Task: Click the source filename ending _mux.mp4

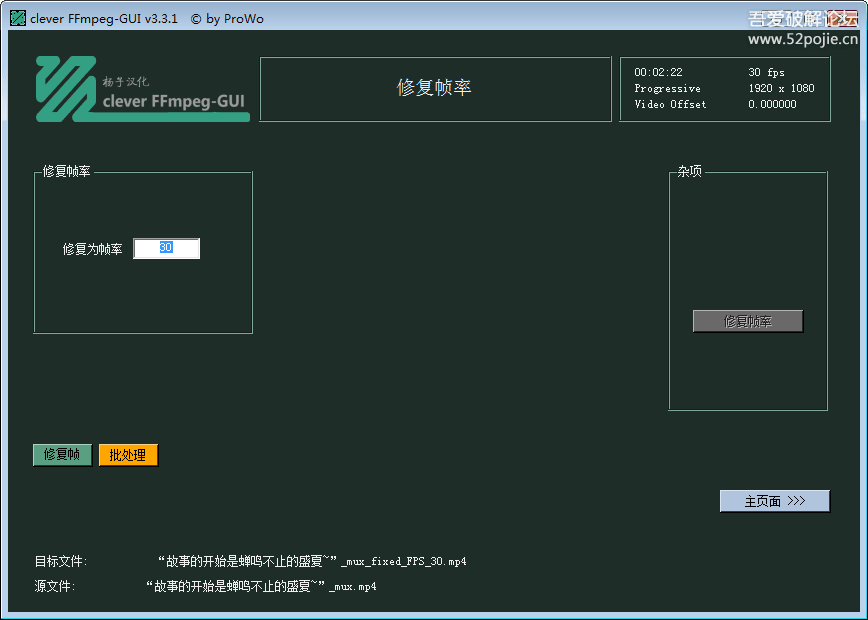Action: pos(261,586)
